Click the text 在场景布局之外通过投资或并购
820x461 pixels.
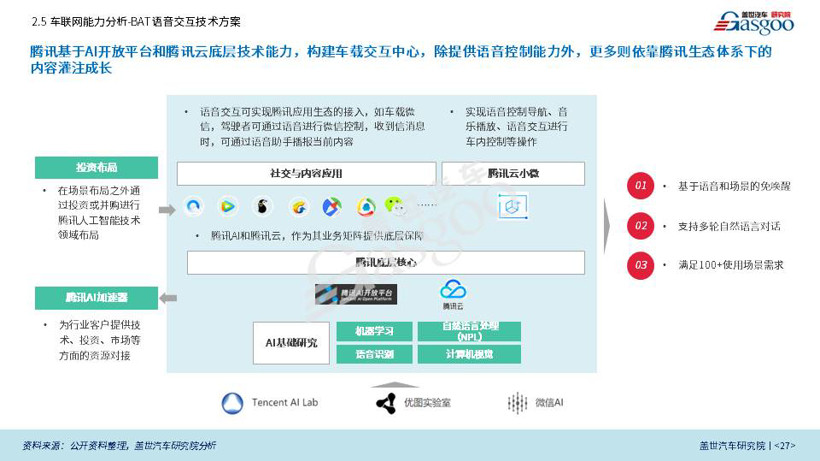pyautogui.click(x=99, y=213)
